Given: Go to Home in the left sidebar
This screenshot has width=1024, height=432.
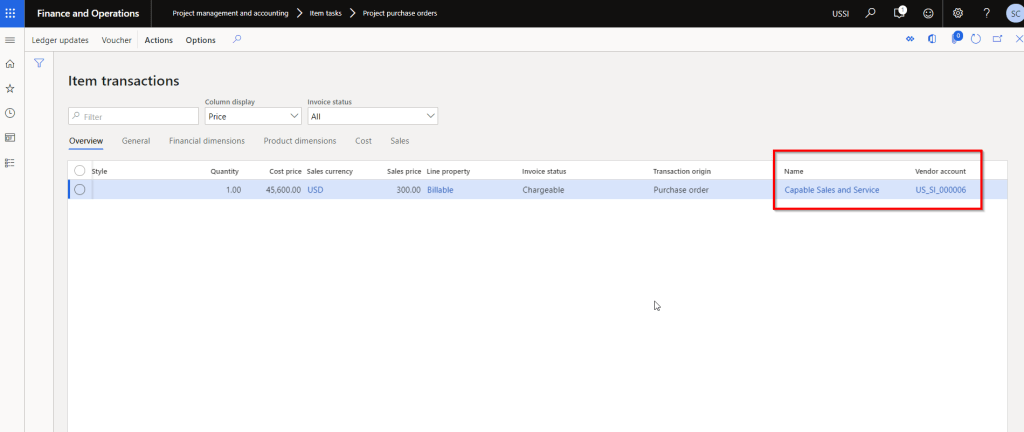Looking at the screenshot, I should point(10,64).
